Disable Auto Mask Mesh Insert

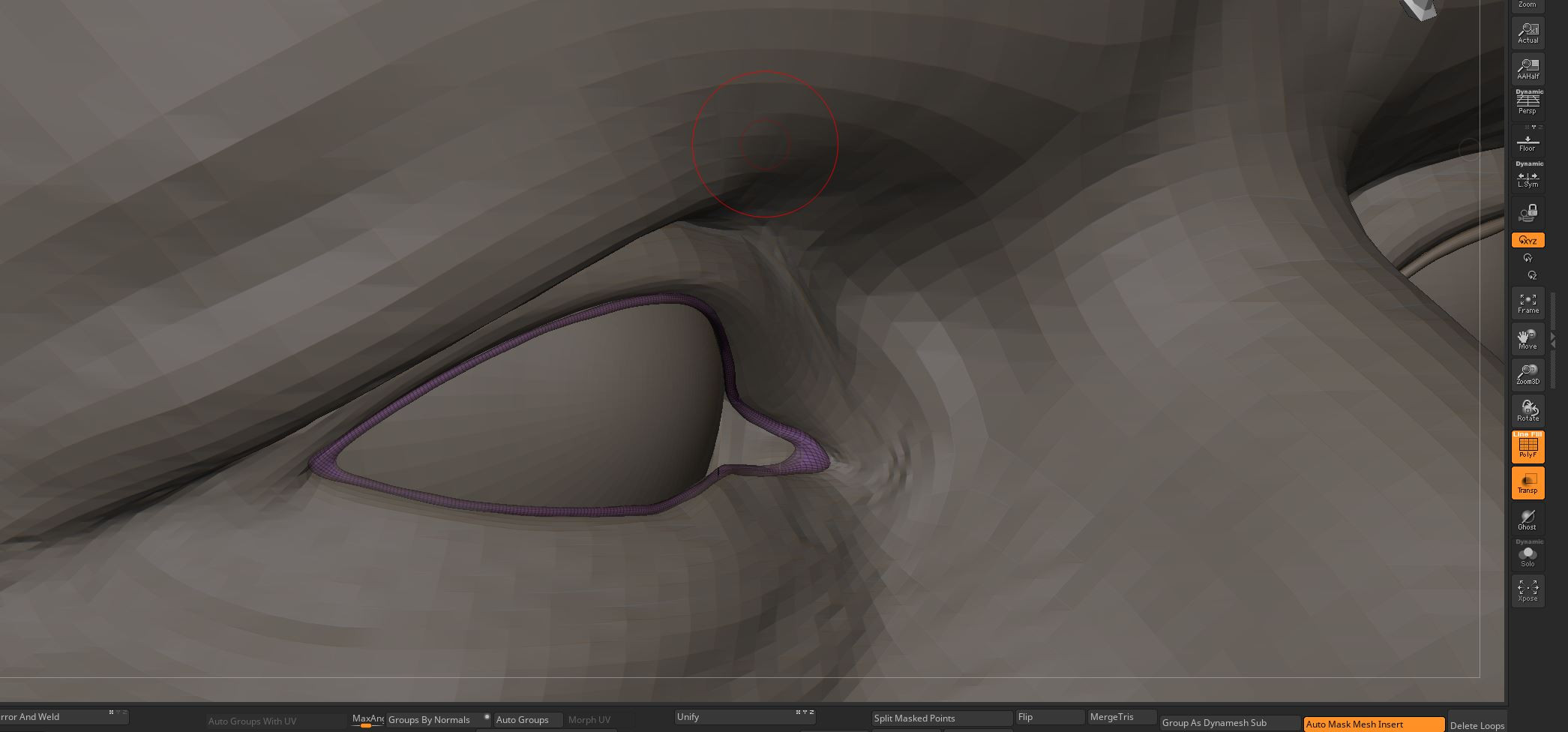[x=1374, y=724]
